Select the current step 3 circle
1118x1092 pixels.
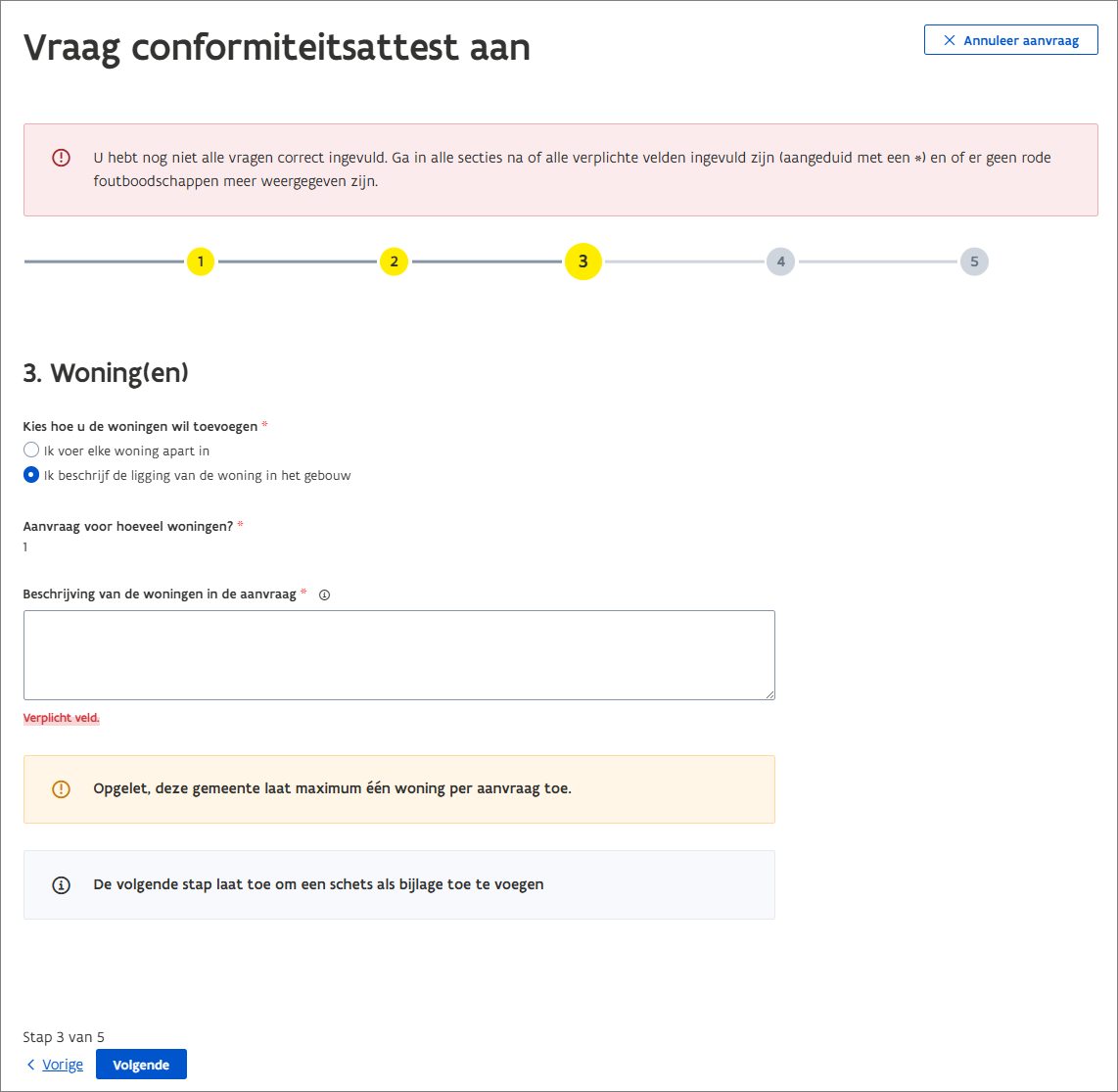[x=582, y=261]
